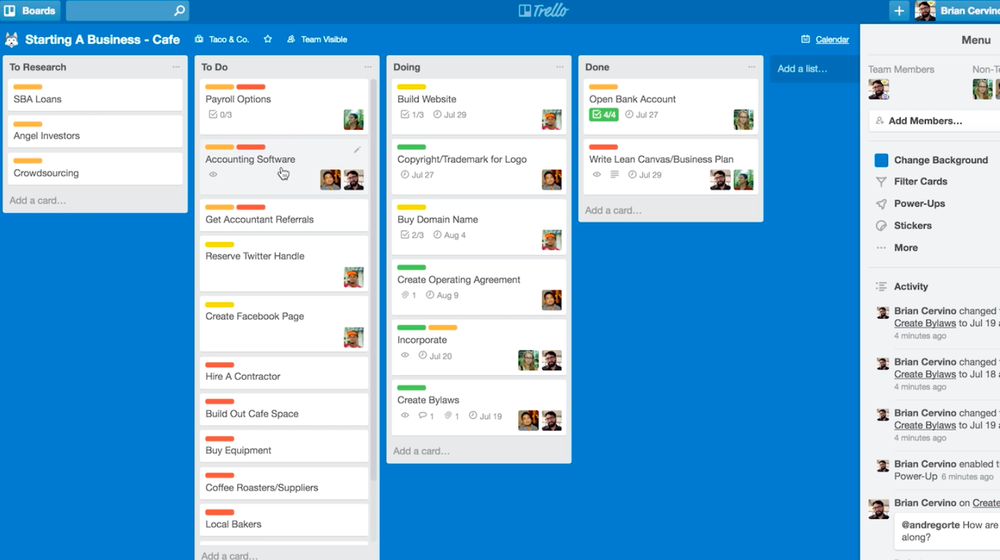Click the due date Jul 29 on Write Lean Canvas
This screenshot has width=1000, height=560.
click(x=645, y=175)
